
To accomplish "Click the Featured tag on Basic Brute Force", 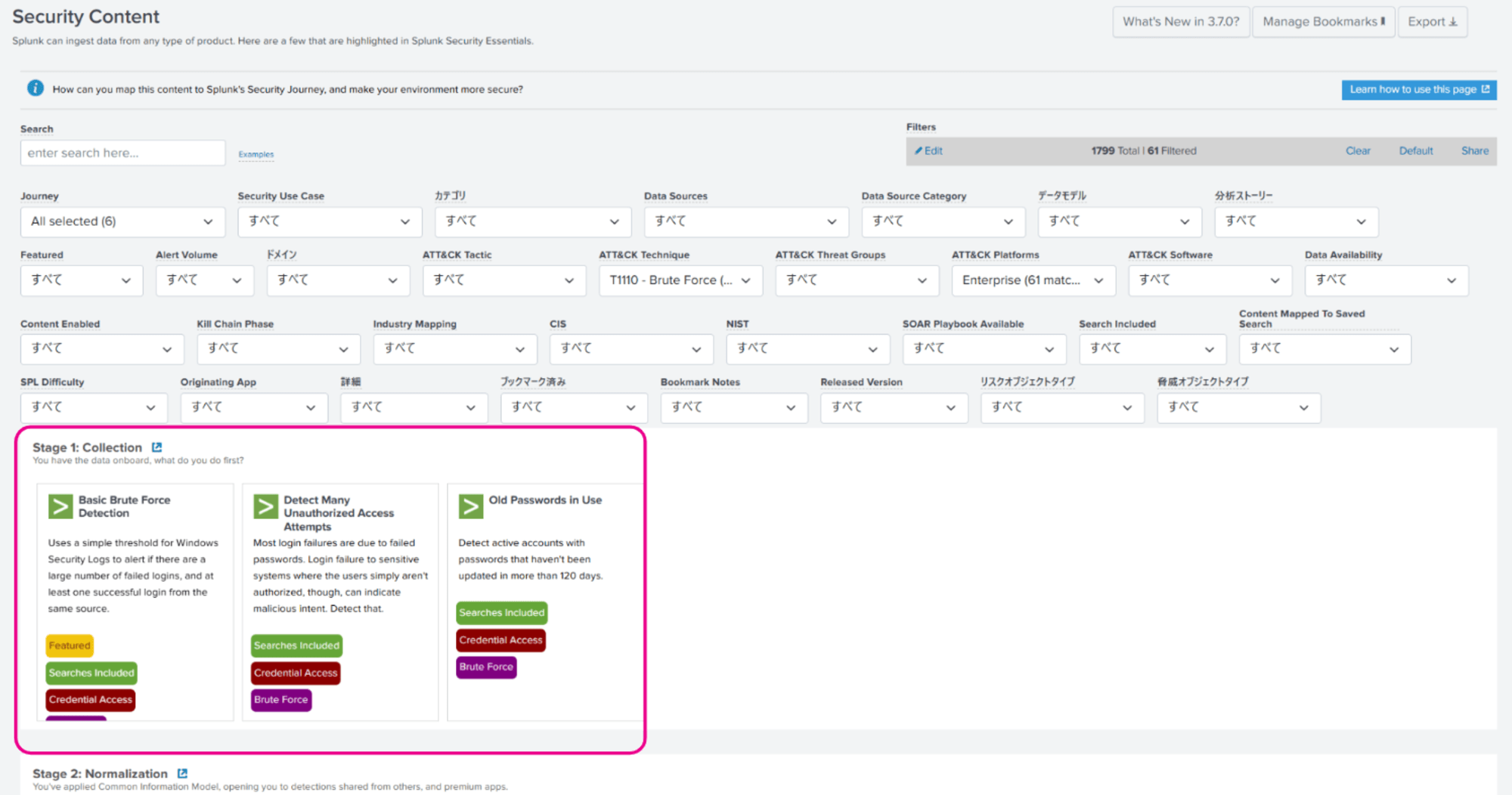I will tap(70, 645).
